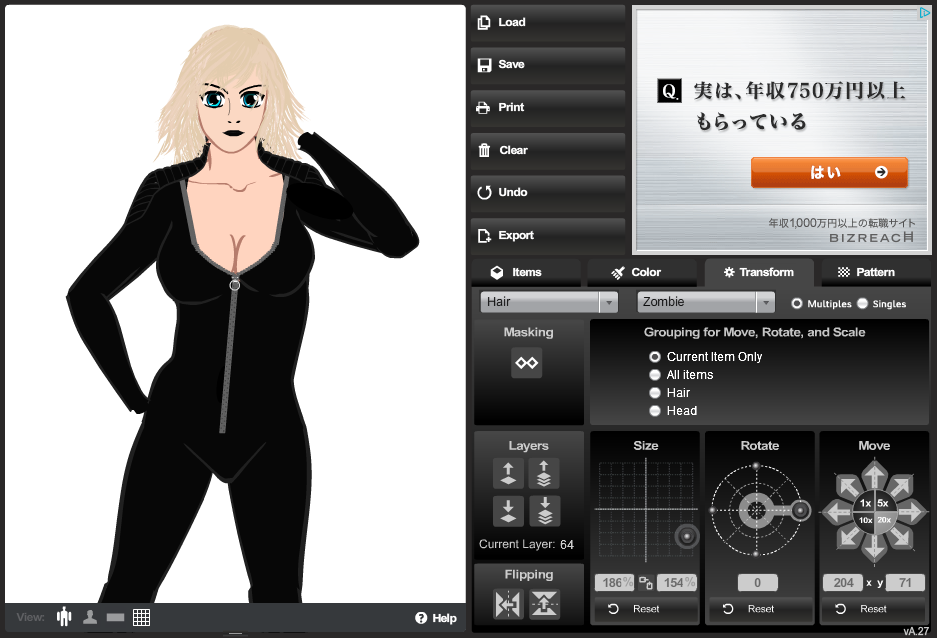
Task: Switch to full body view
Action: 65,617
